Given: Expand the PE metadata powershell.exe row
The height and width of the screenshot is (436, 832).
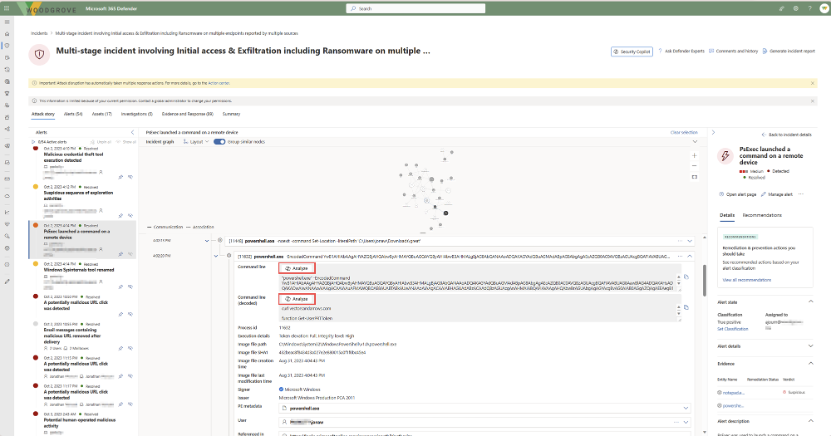Looking at the screenshot, I should point(686,408).
